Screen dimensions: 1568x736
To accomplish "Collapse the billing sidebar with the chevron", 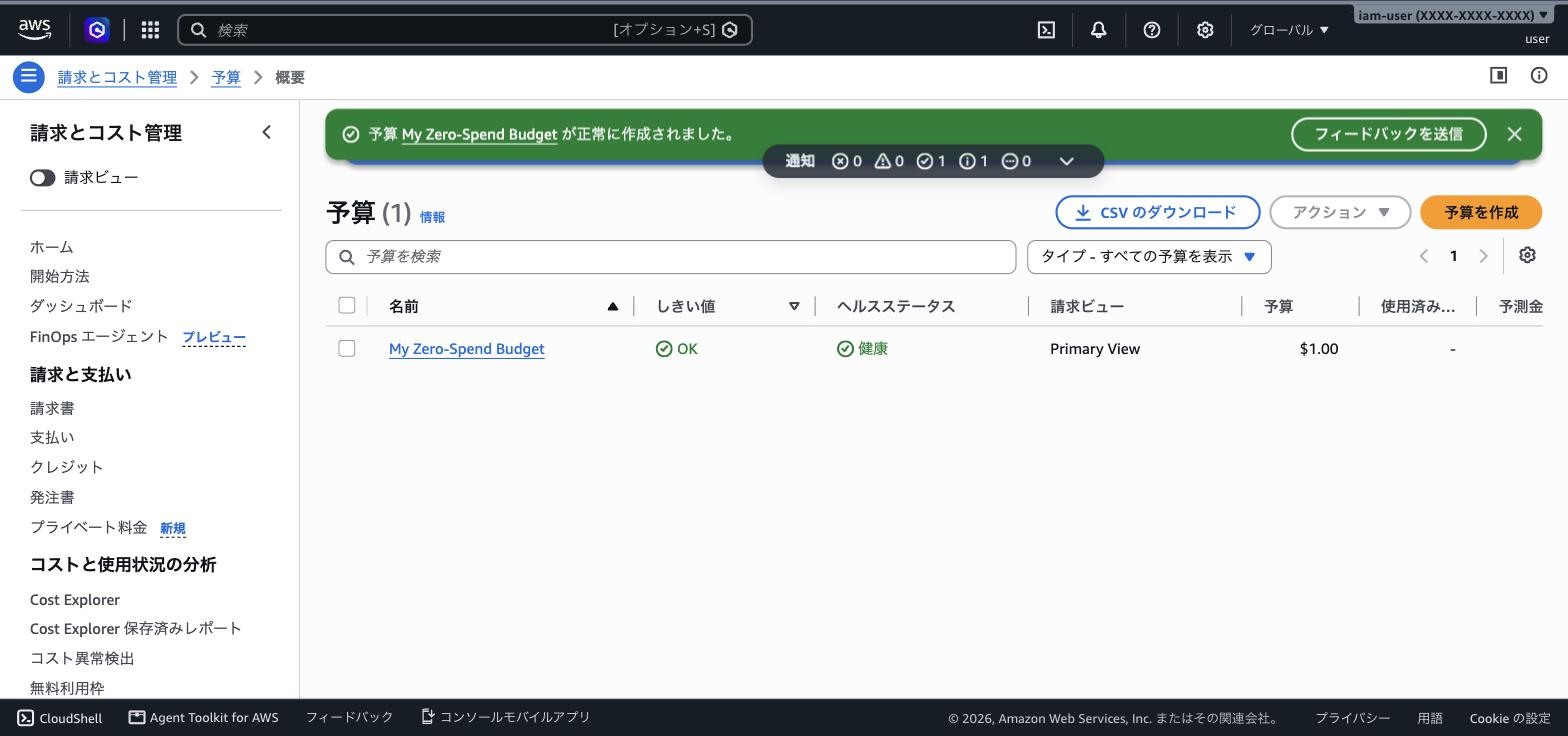I will 266,132.
